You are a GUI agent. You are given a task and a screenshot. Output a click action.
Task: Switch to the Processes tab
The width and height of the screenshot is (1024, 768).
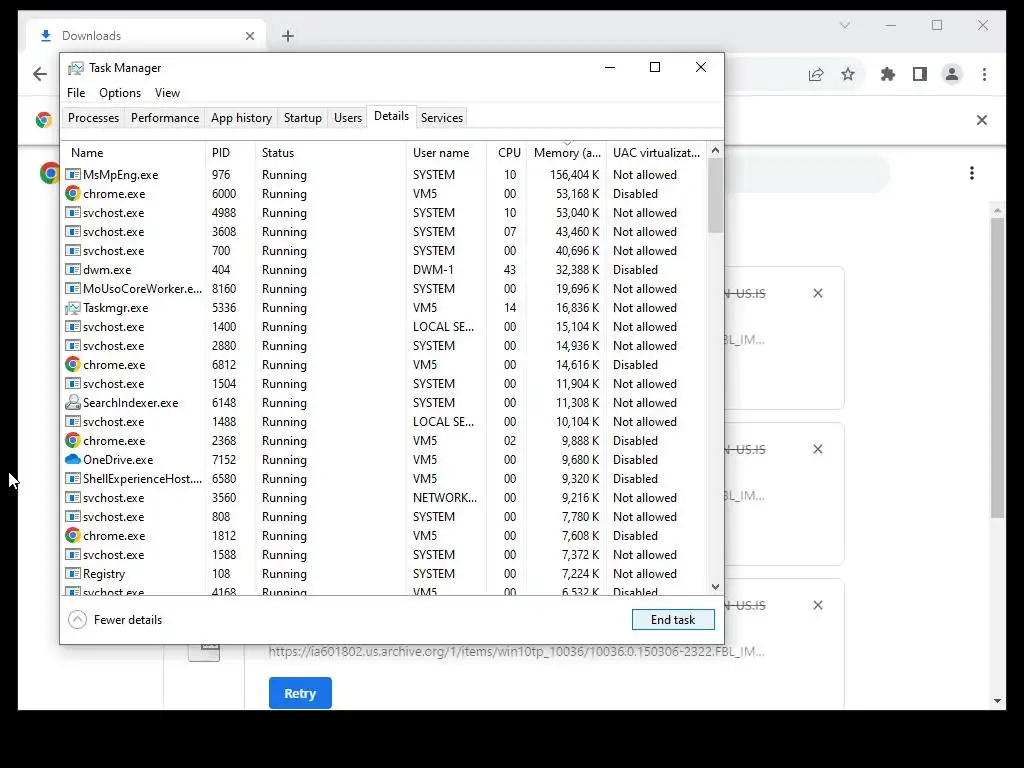coord(93,118)
